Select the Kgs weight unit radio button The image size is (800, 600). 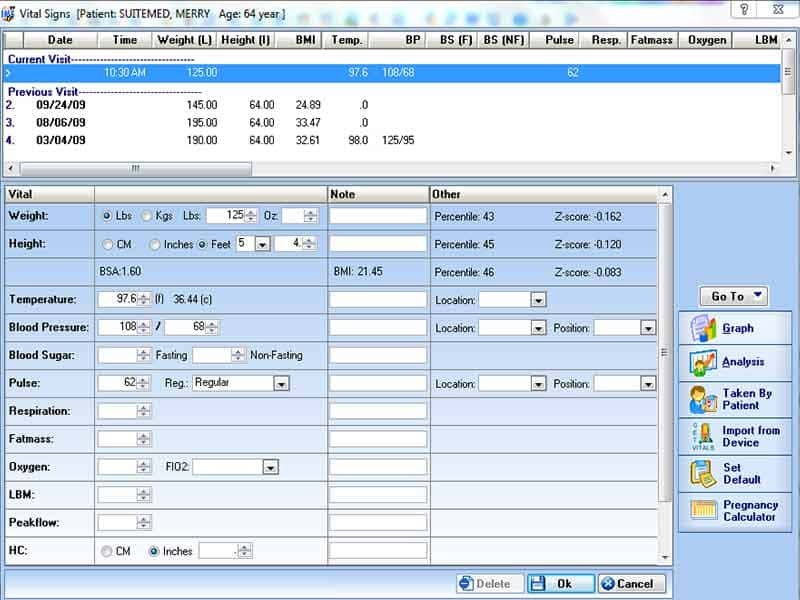pos(147,216)
